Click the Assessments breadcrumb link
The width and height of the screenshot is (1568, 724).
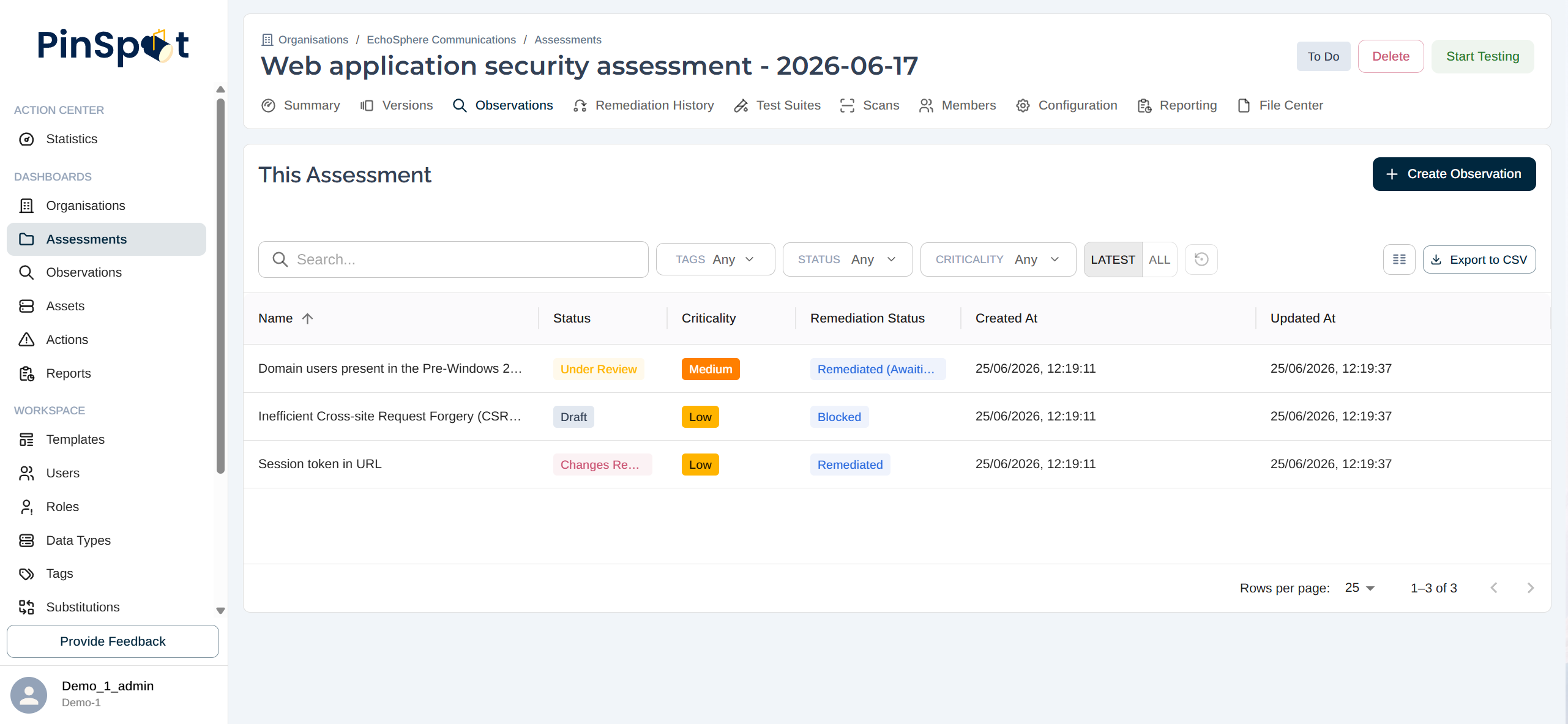tap(568, 40)
